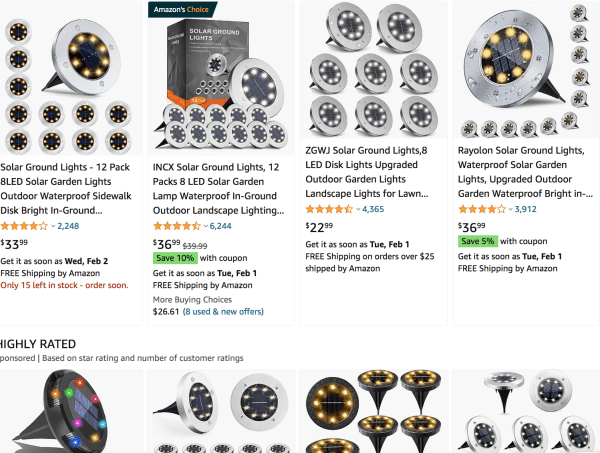Open INCX Solar Ground Lights product title
This screenshot has width=600, height=453.
218,189
